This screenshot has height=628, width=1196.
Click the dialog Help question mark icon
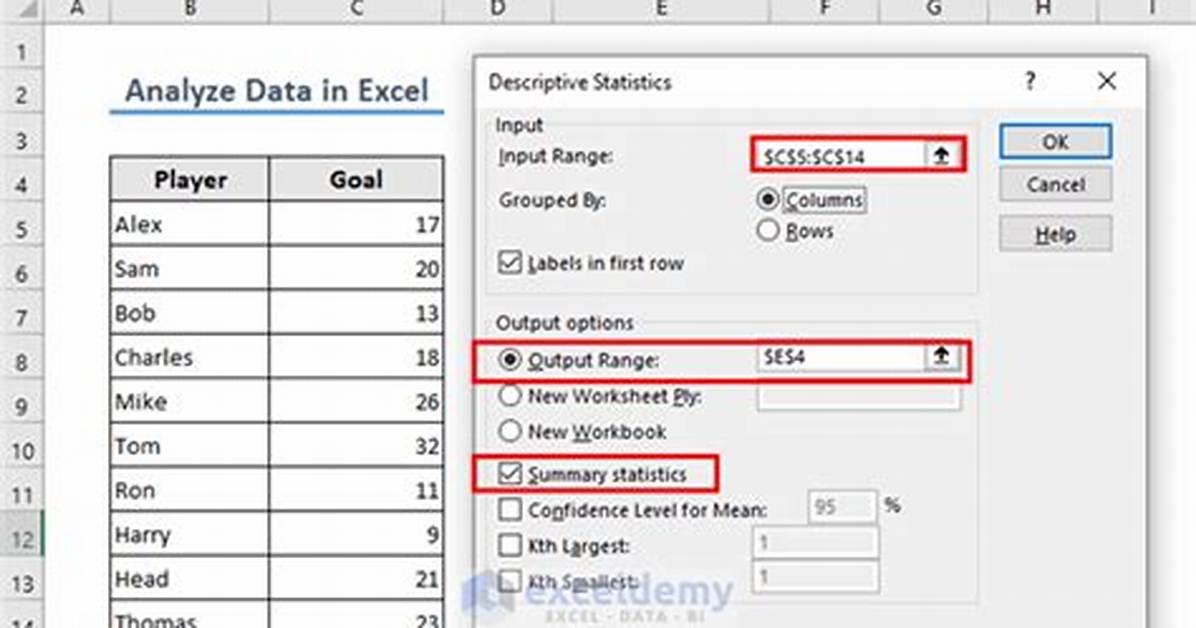point(1030,81)
